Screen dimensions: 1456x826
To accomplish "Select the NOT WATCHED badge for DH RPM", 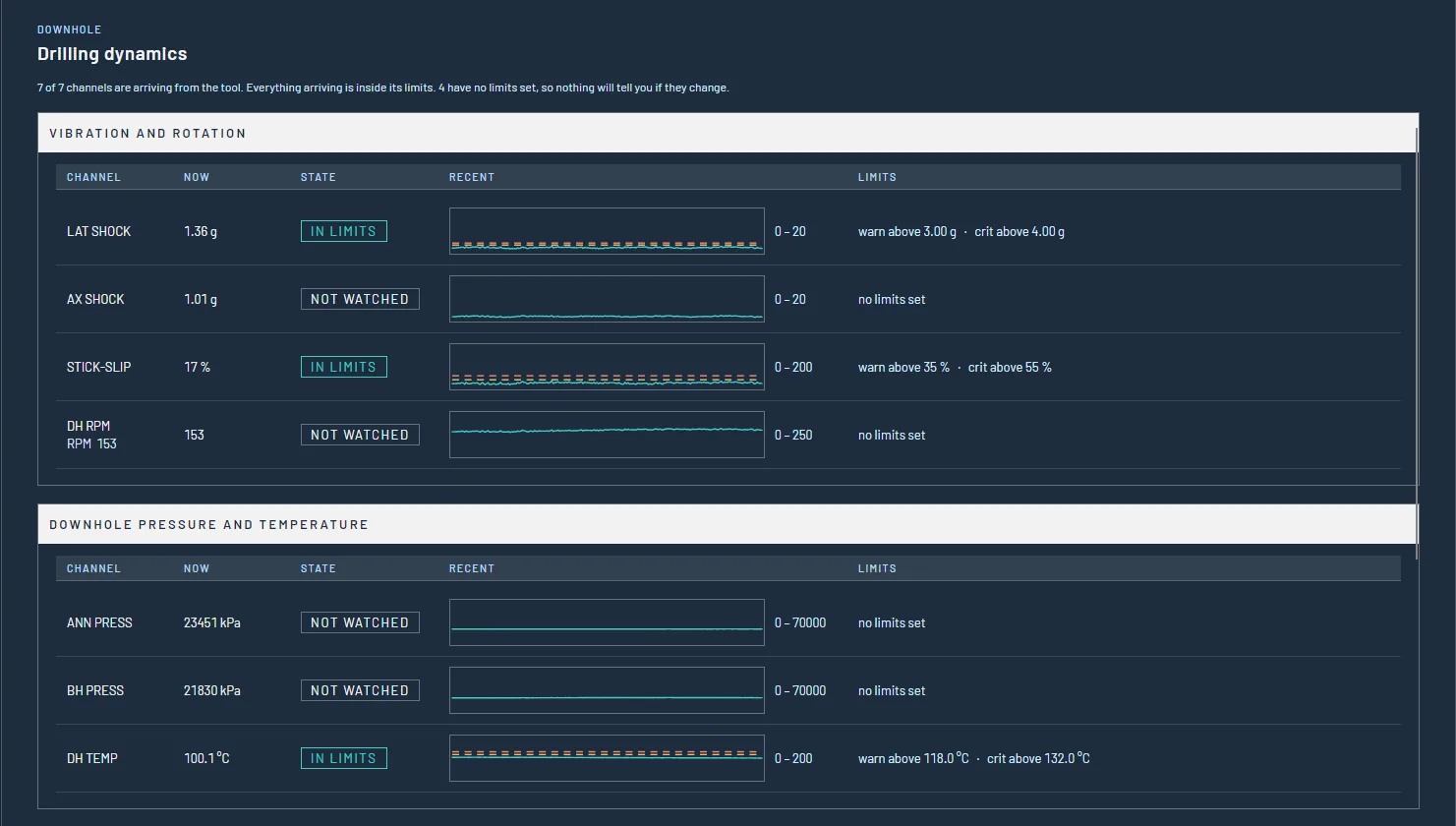I will (x=360, y=435).
